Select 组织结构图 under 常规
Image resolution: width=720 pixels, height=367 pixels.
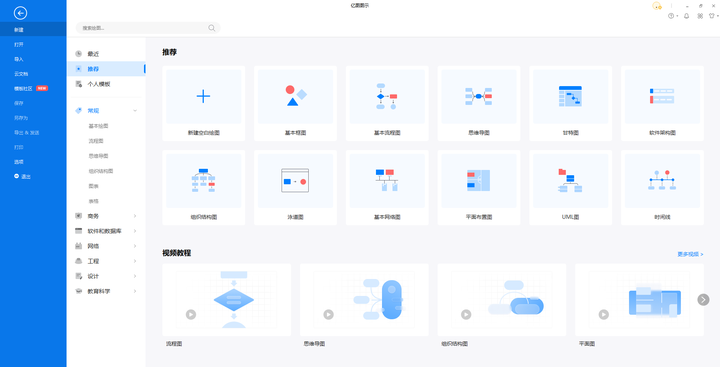click(101, 171)
